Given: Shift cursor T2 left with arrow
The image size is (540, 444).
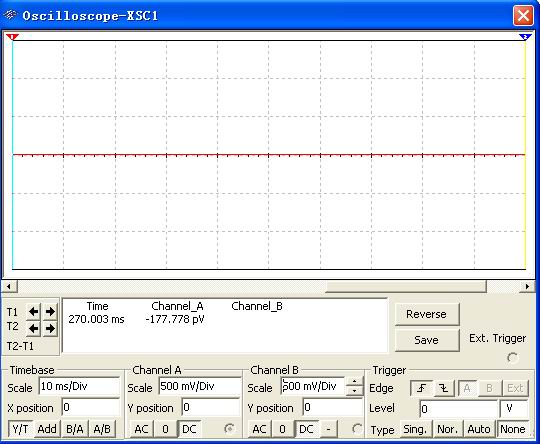Looking at the screenshot, I should [33, 328].
